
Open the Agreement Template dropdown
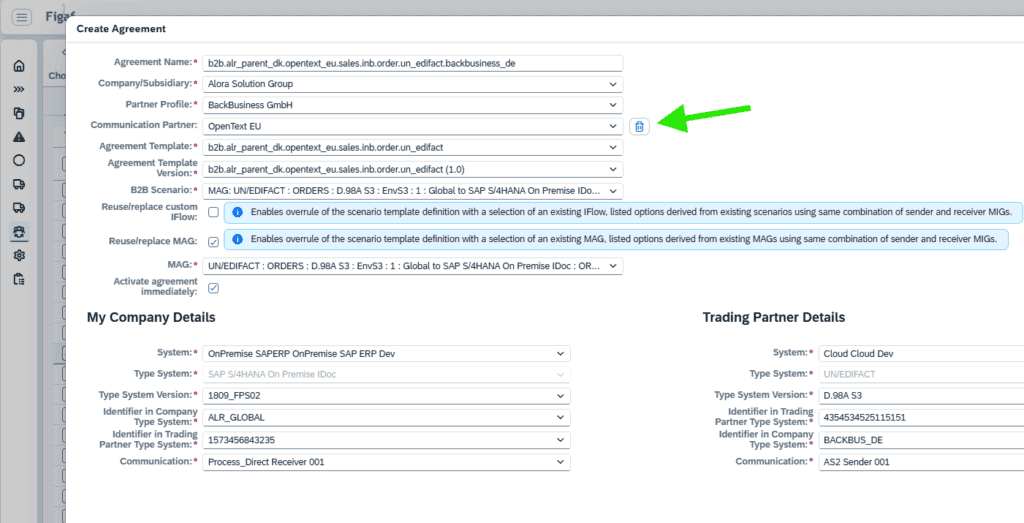click(x=413, y=148)
